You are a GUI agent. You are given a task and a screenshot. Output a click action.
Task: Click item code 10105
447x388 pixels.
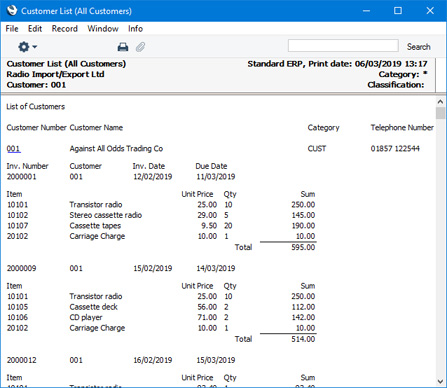[18, 307]
